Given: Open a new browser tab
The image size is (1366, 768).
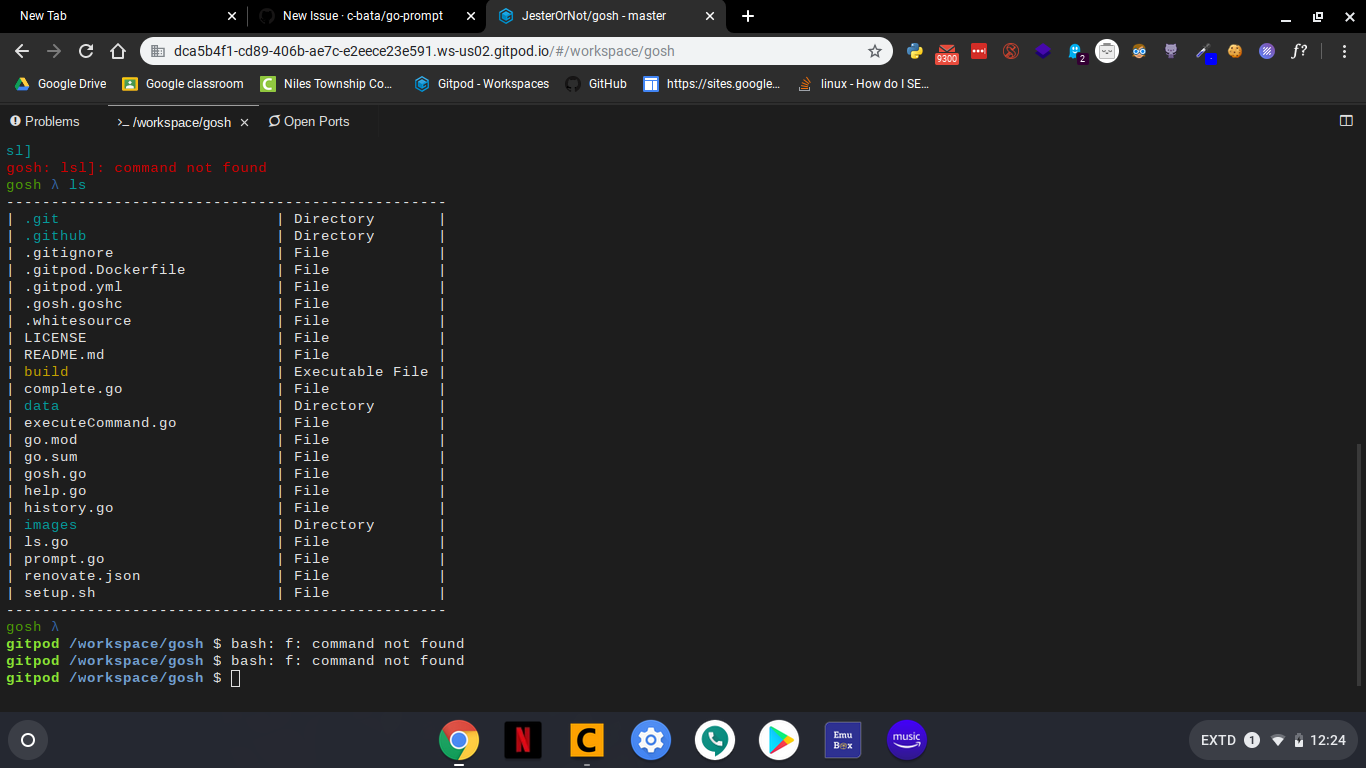Looking at the screenshot, I should (748, 16).
